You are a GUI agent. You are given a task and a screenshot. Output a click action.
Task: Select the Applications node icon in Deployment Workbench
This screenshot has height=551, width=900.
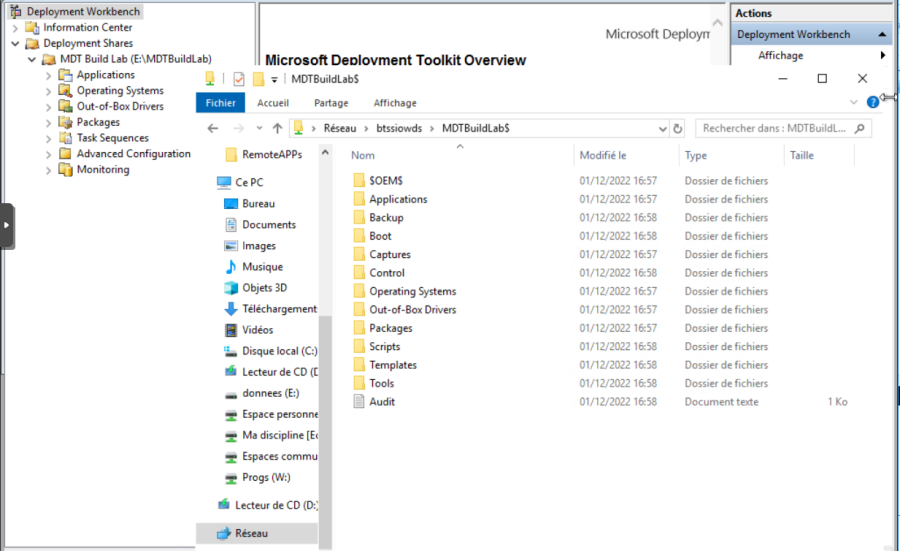pos(65,75)
